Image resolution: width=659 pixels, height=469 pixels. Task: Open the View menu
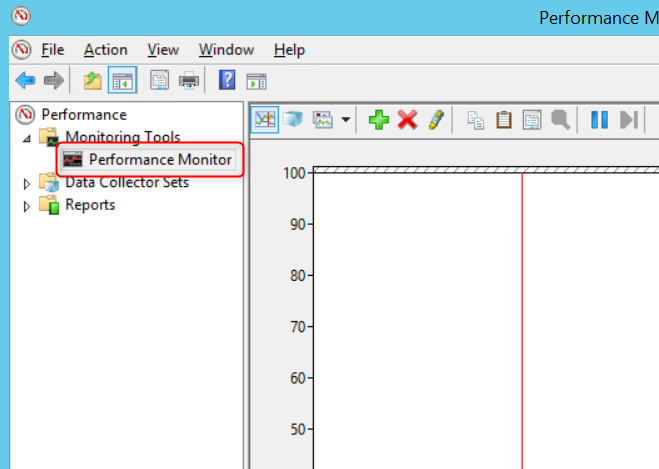pos(163,50)
